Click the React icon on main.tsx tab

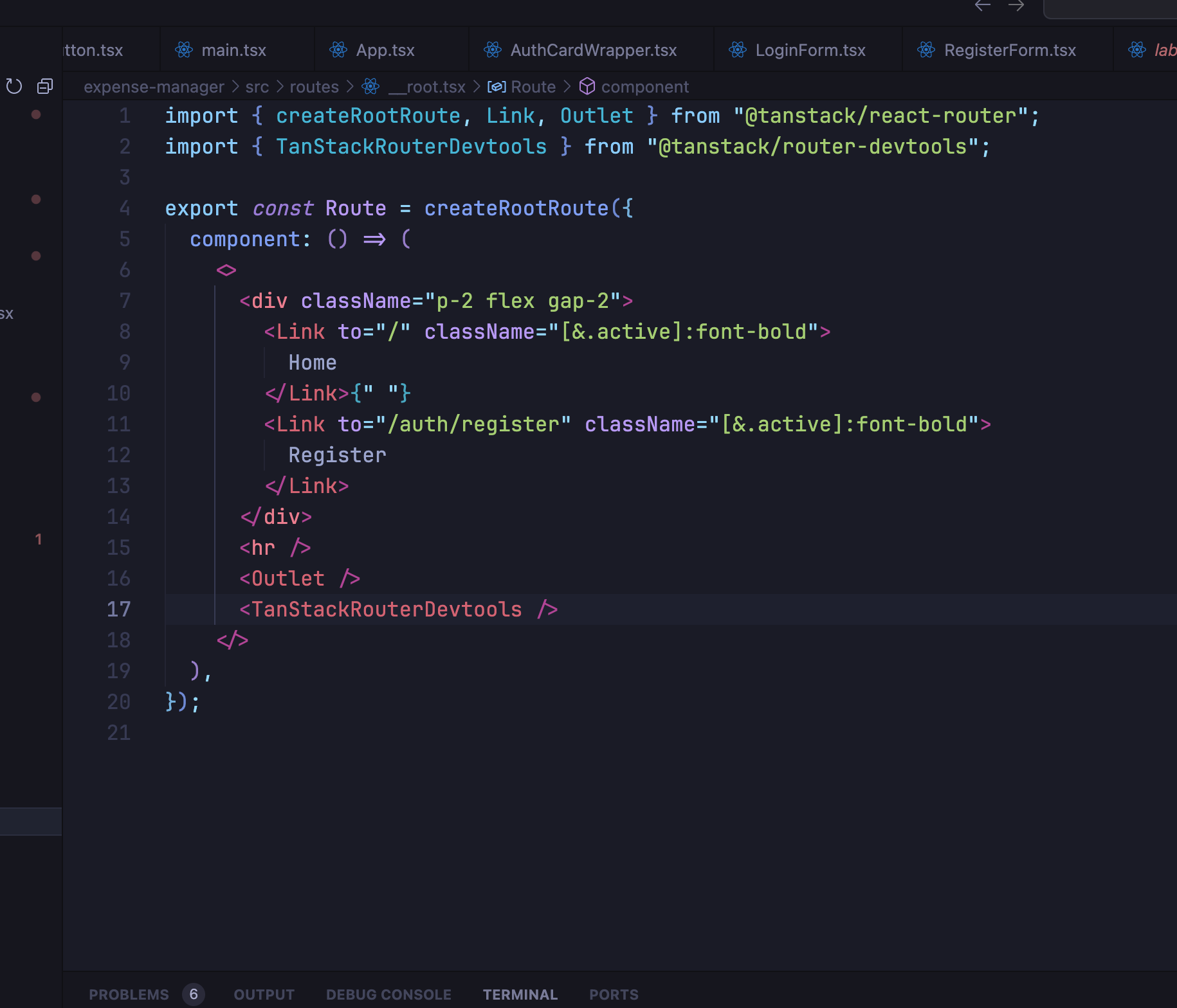(x=184, y=50)
